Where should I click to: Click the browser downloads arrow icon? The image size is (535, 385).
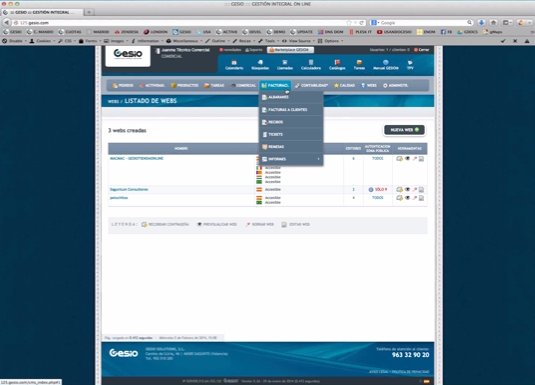coord(481,23)
